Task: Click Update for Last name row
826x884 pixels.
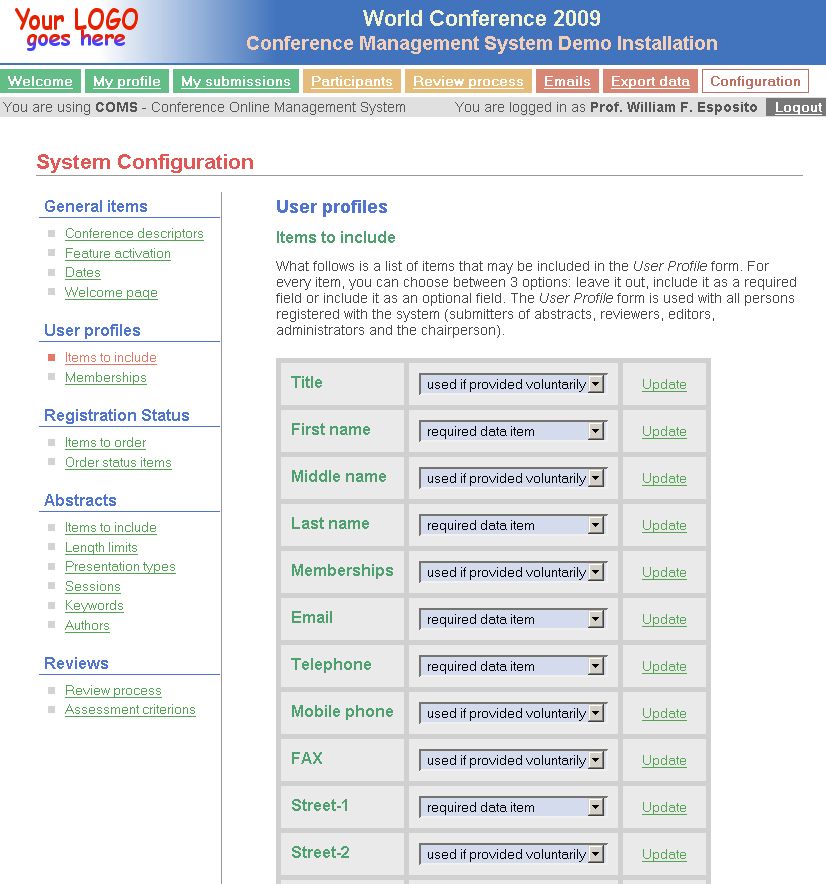Action: click(664, 525)
